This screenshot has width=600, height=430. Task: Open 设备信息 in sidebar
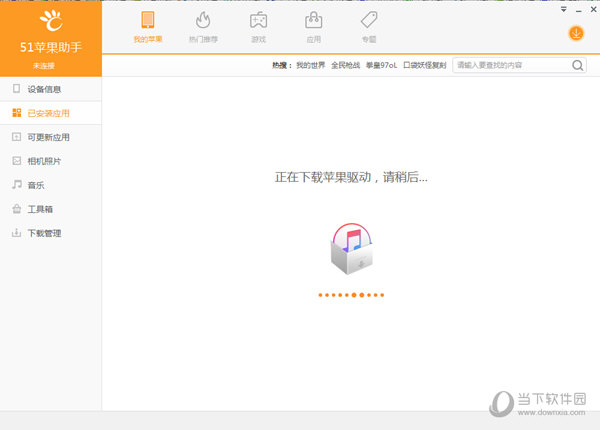click(x=51, y=89)
